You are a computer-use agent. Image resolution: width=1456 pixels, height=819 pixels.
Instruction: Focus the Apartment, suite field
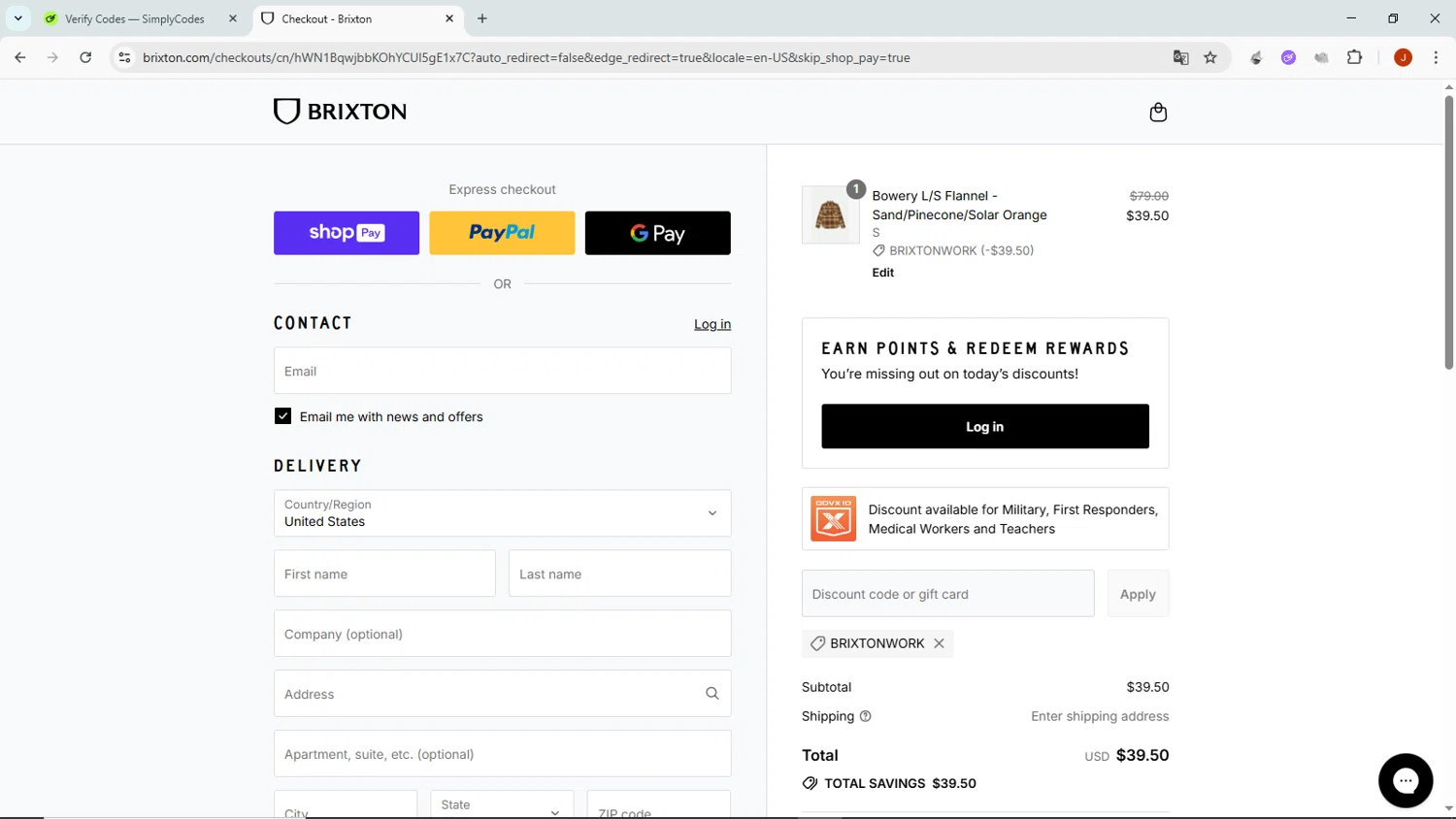502,754
